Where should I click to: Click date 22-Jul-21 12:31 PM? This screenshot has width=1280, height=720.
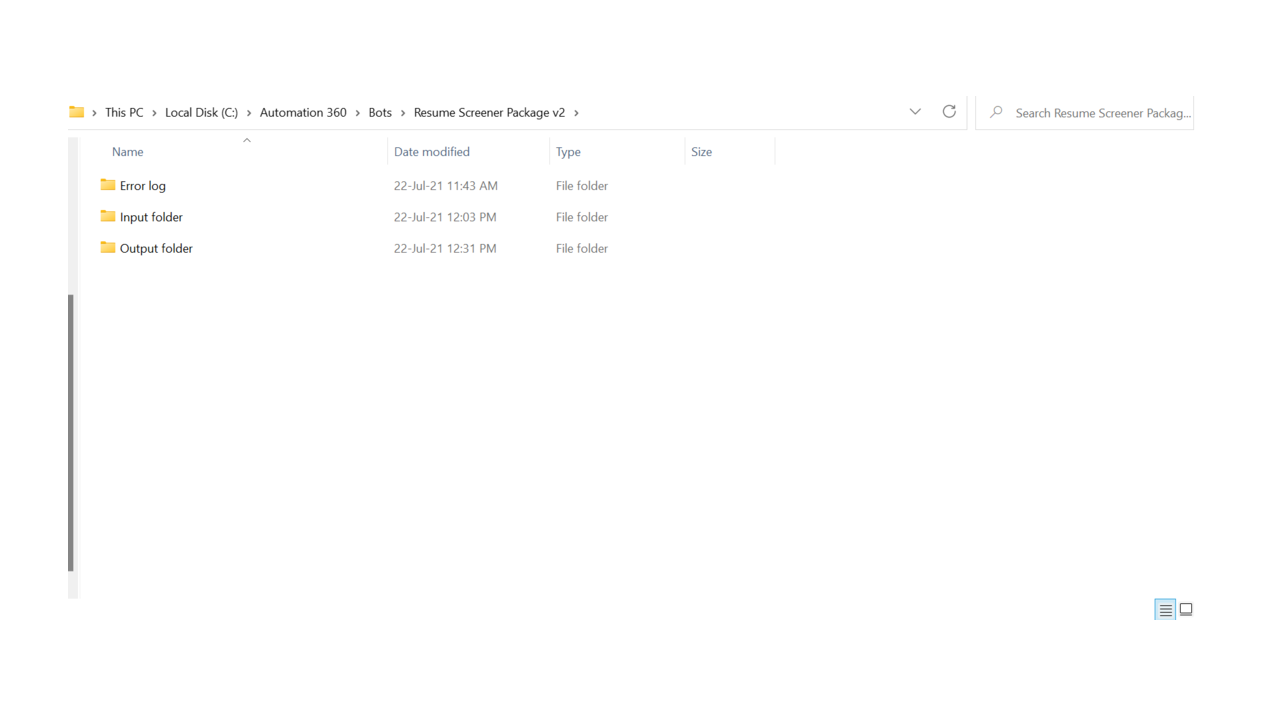click(x=445, y=248)
